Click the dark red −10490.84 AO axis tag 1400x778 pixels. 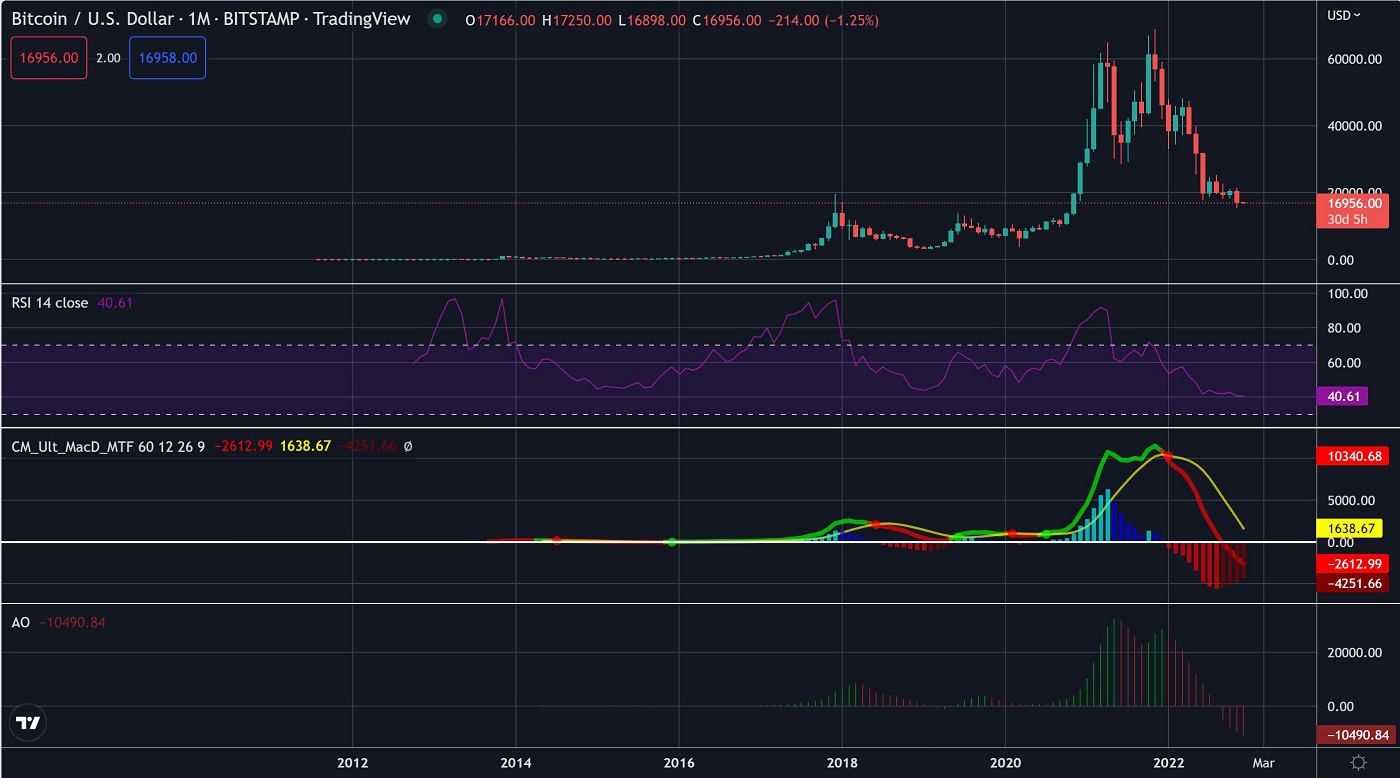1354,735
